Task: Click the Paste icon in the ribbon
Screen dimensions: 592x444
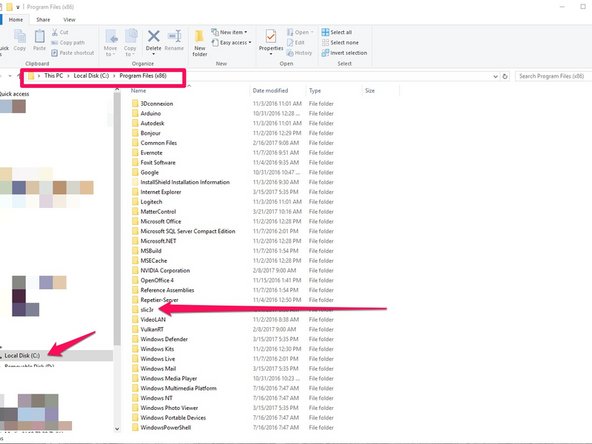Action: coord(39,37)
